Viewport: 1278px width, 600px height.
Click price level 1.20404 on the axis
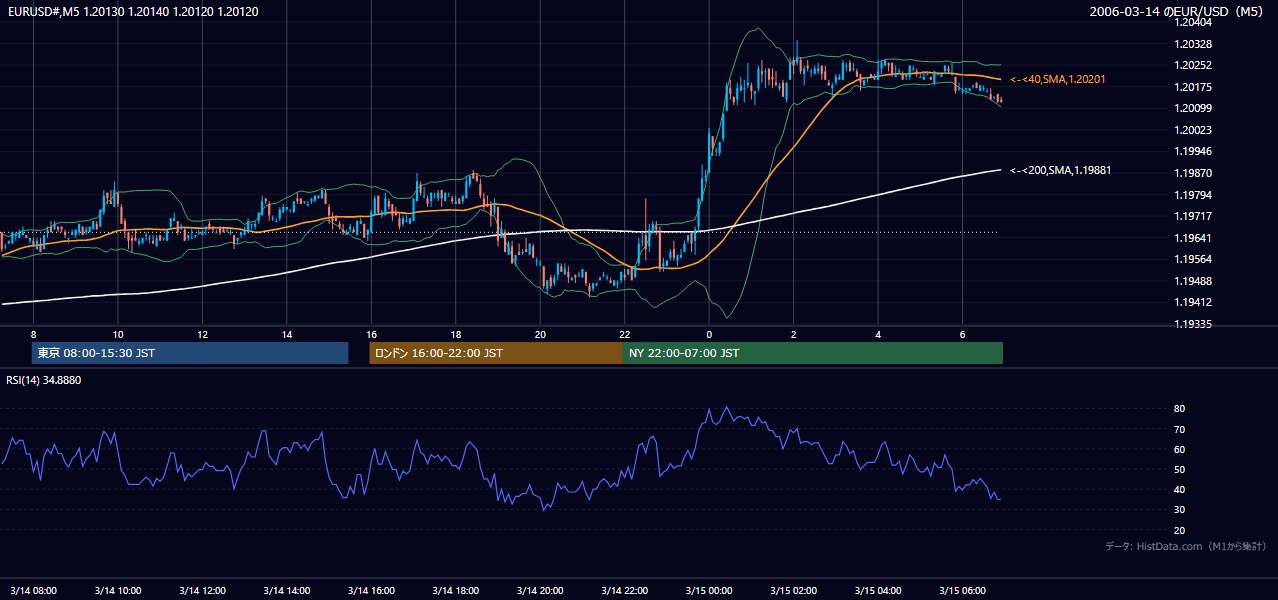click(x=1193, y=22)
